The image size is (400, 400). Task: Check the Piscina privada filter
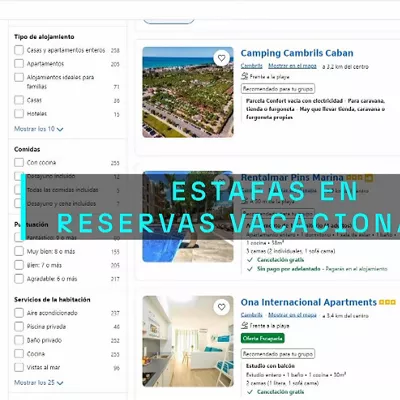19,326
